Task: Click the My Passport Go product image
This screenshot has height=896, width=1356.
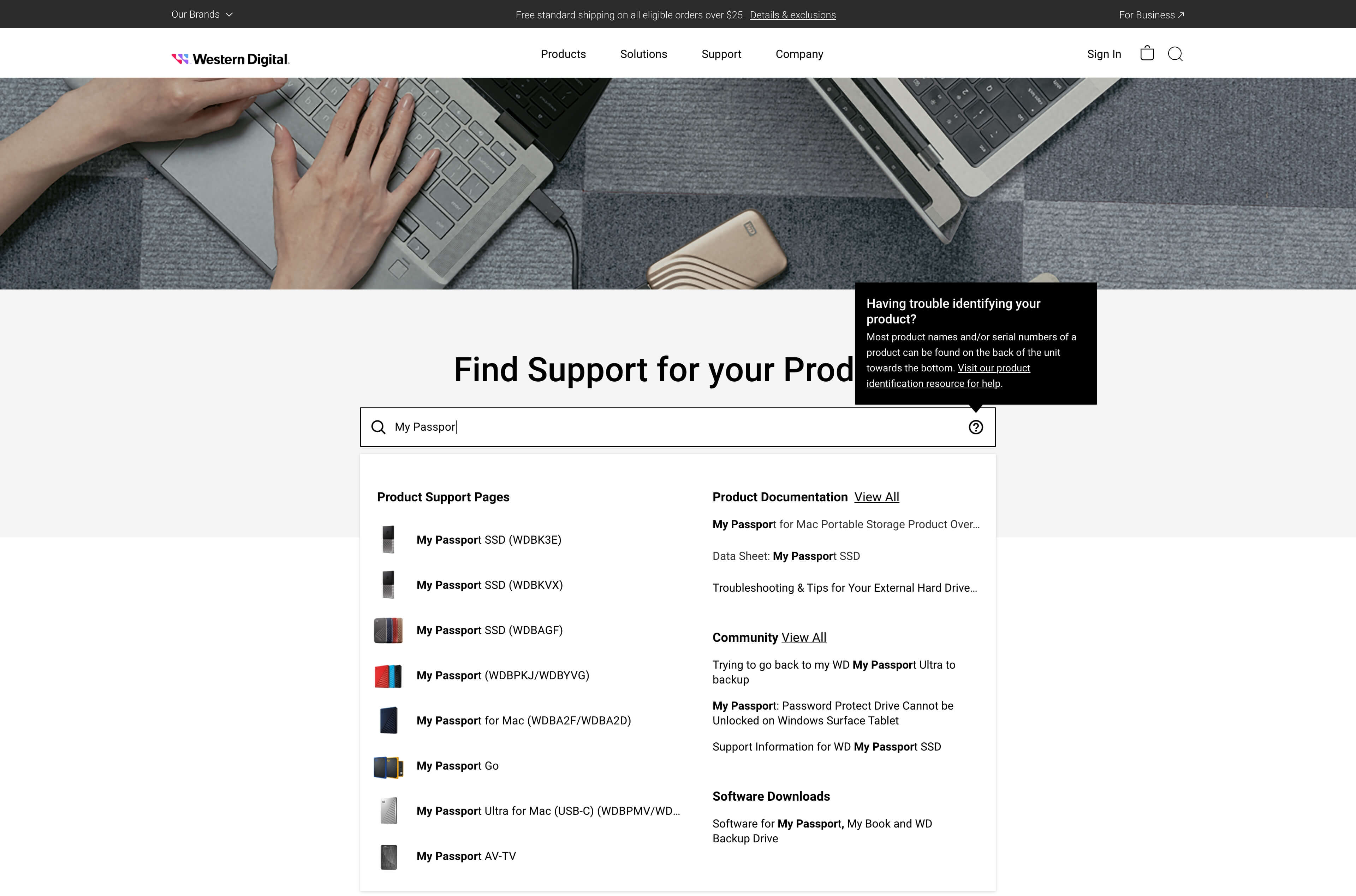Action: 388,767
